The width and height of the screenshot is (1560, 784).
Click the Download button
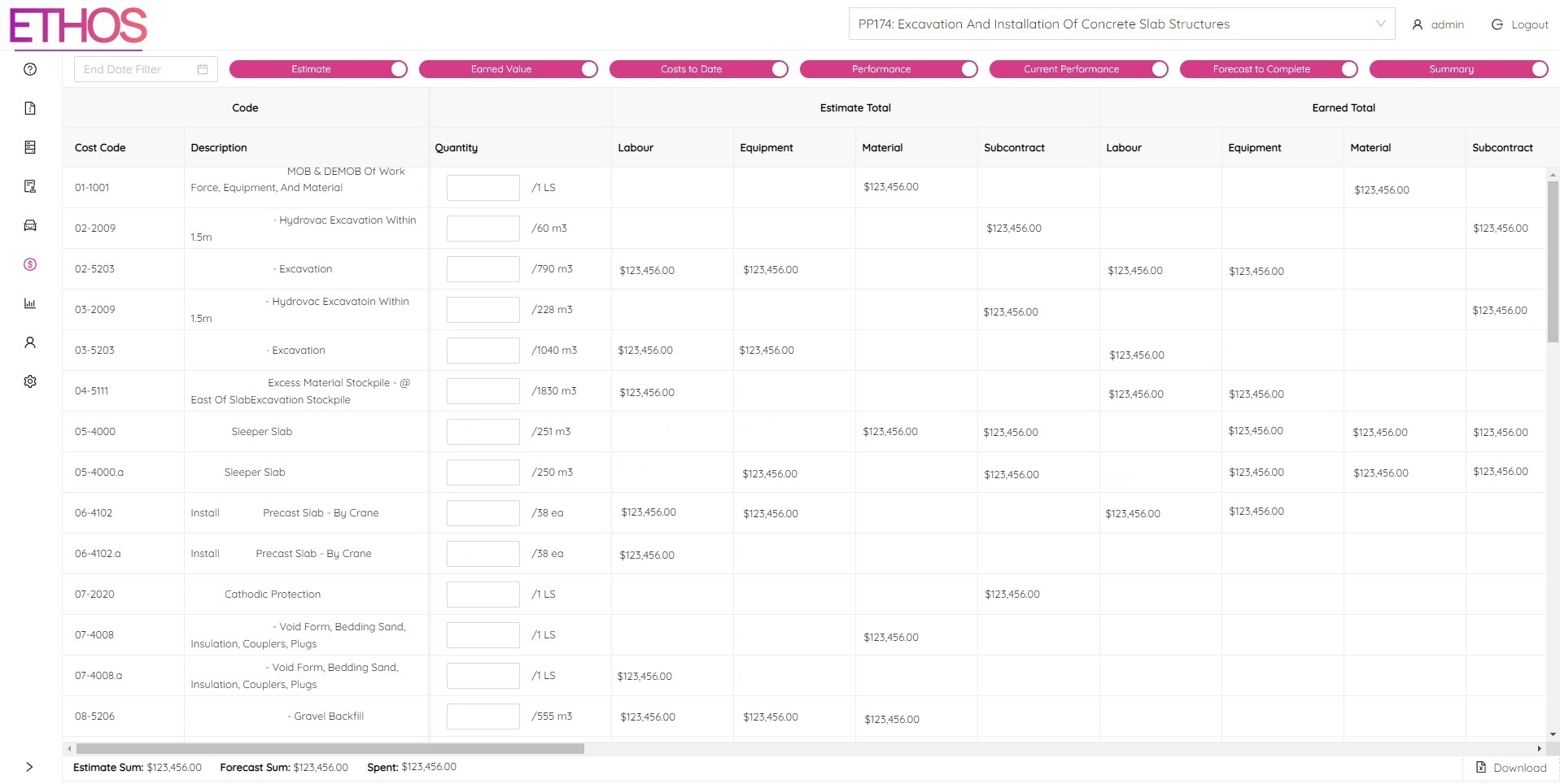1511,768
